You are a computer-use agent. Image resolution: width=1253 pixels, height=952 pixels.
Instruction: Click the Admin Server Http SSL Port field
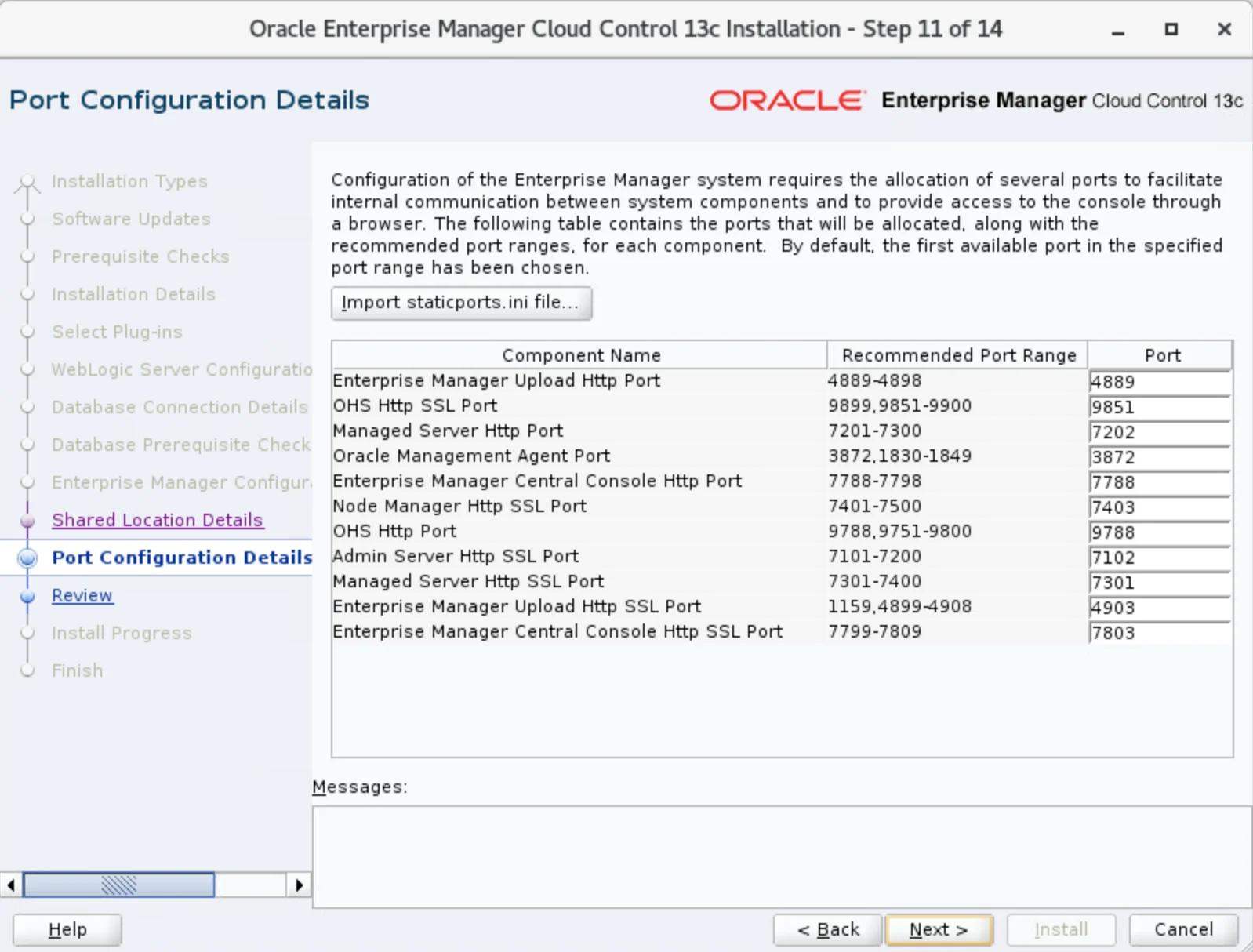point(1158,558)
